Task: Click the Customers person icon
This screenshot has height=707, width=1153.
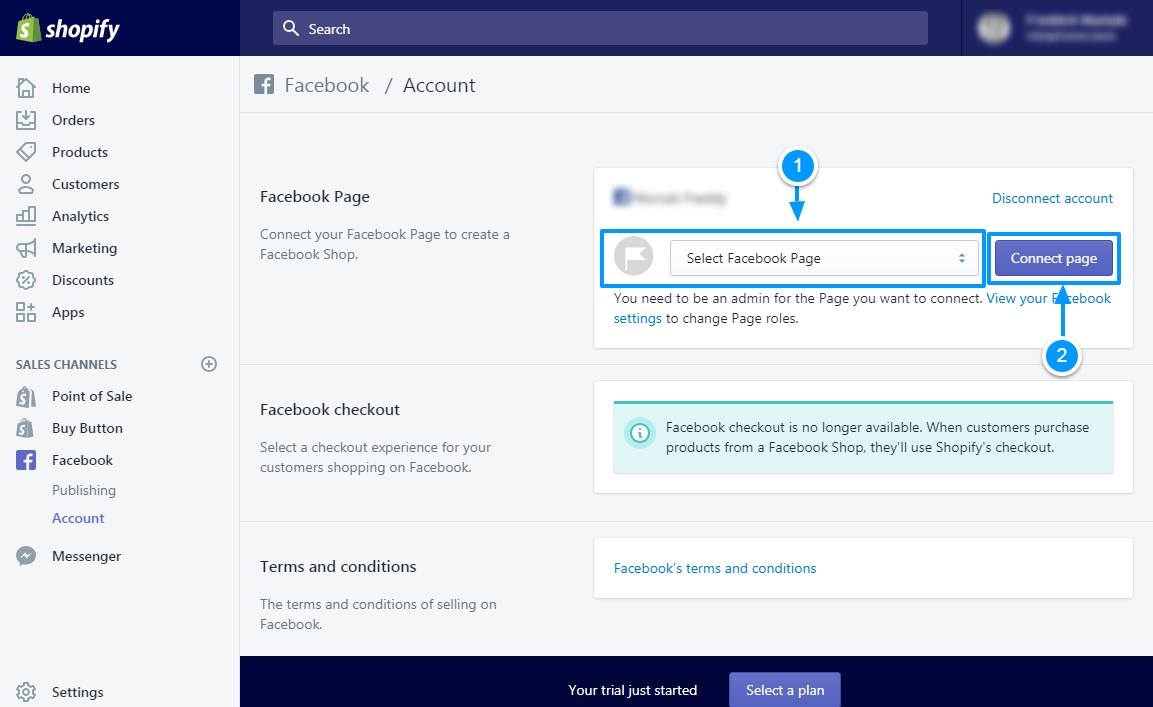Action: coord(26,184)
